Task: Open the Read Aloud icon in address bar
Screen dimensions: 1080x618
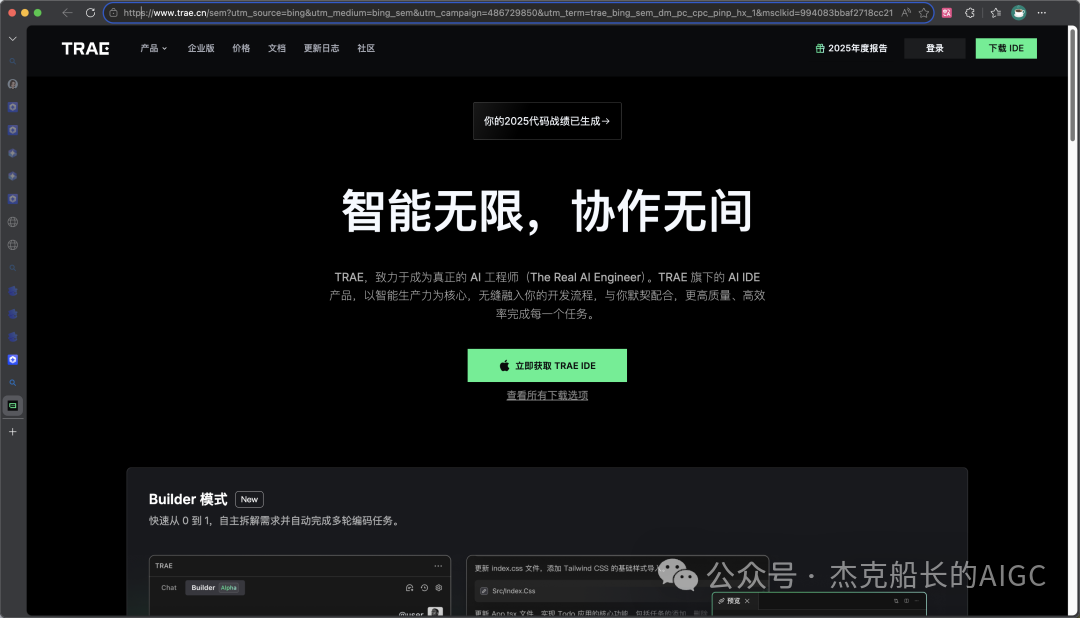Action: (x=906, y=12)
